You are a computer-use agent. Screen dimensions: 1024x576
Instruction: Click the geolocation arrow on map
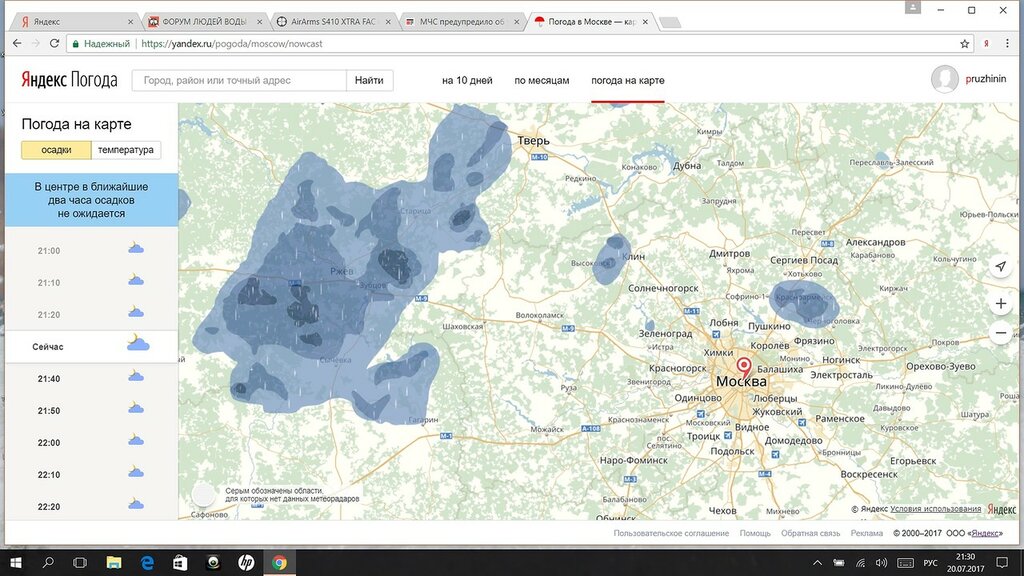(1001, 266)
